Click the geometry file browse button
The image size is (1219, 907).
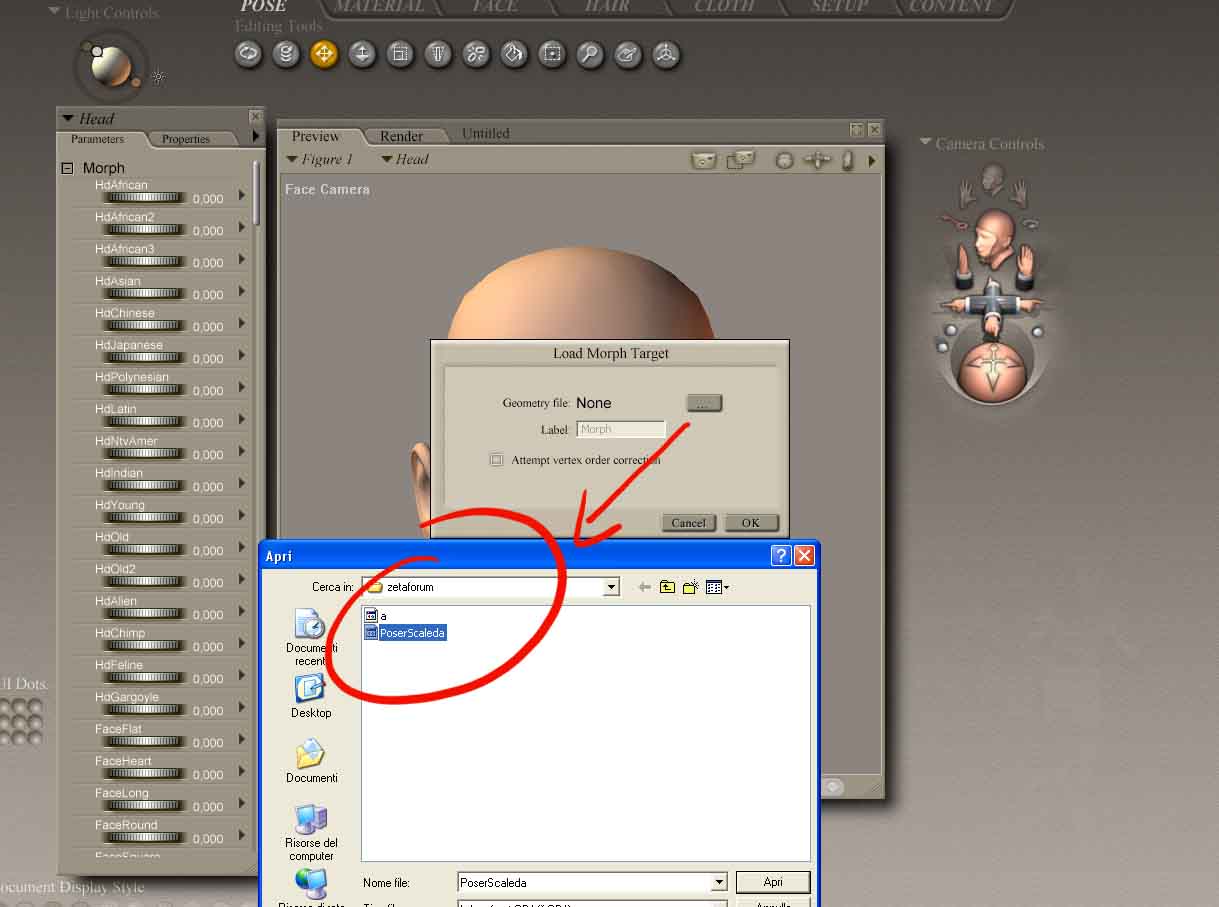pyautogui.click(x=703, y=402)
